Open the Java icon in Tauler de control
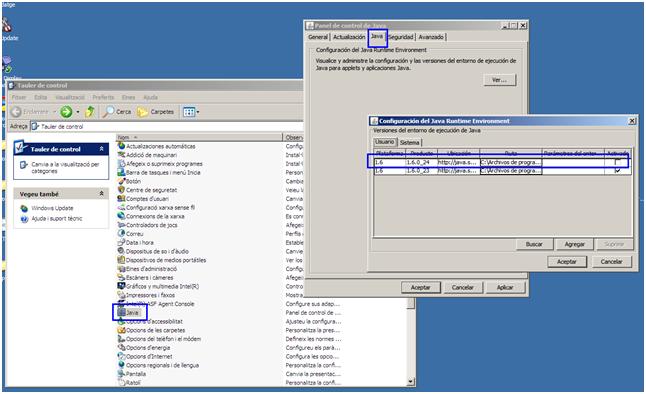Image resolution: width=646 pixels, height=394 pixels. coord(122,312)
